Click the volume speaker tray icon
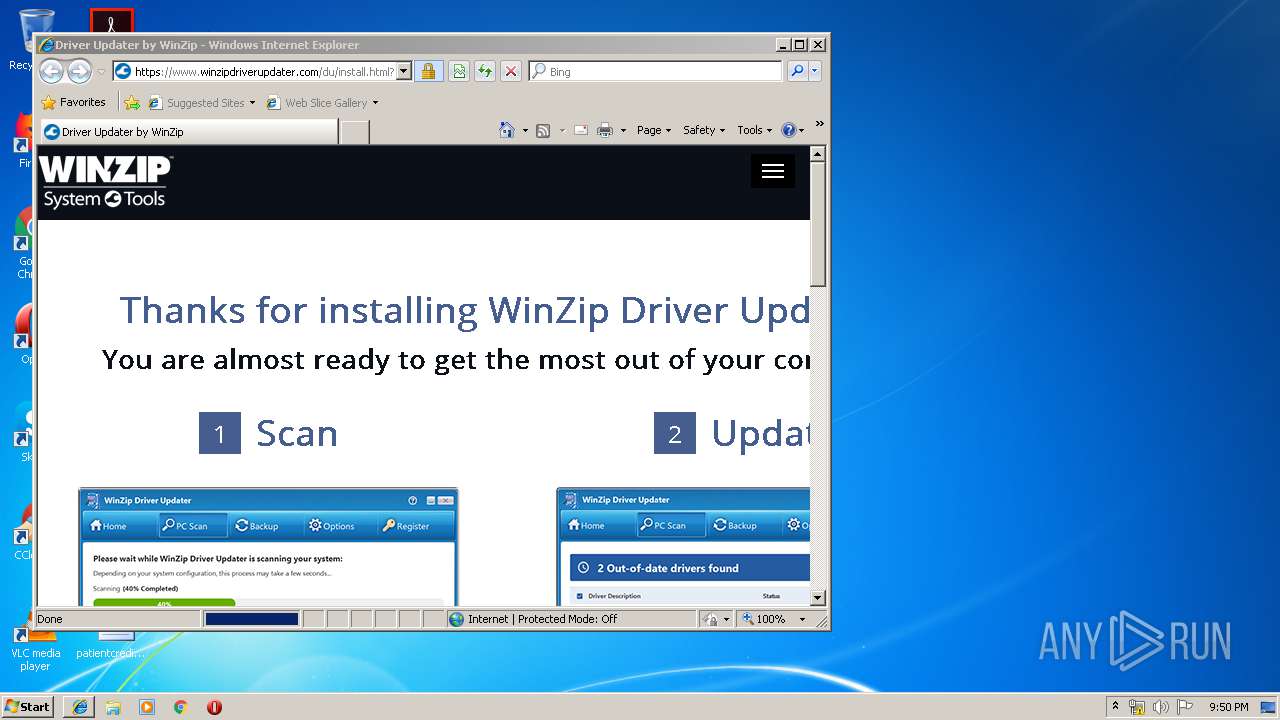Viewport: 1280px width, 720px height. [x=1161, y=707]
